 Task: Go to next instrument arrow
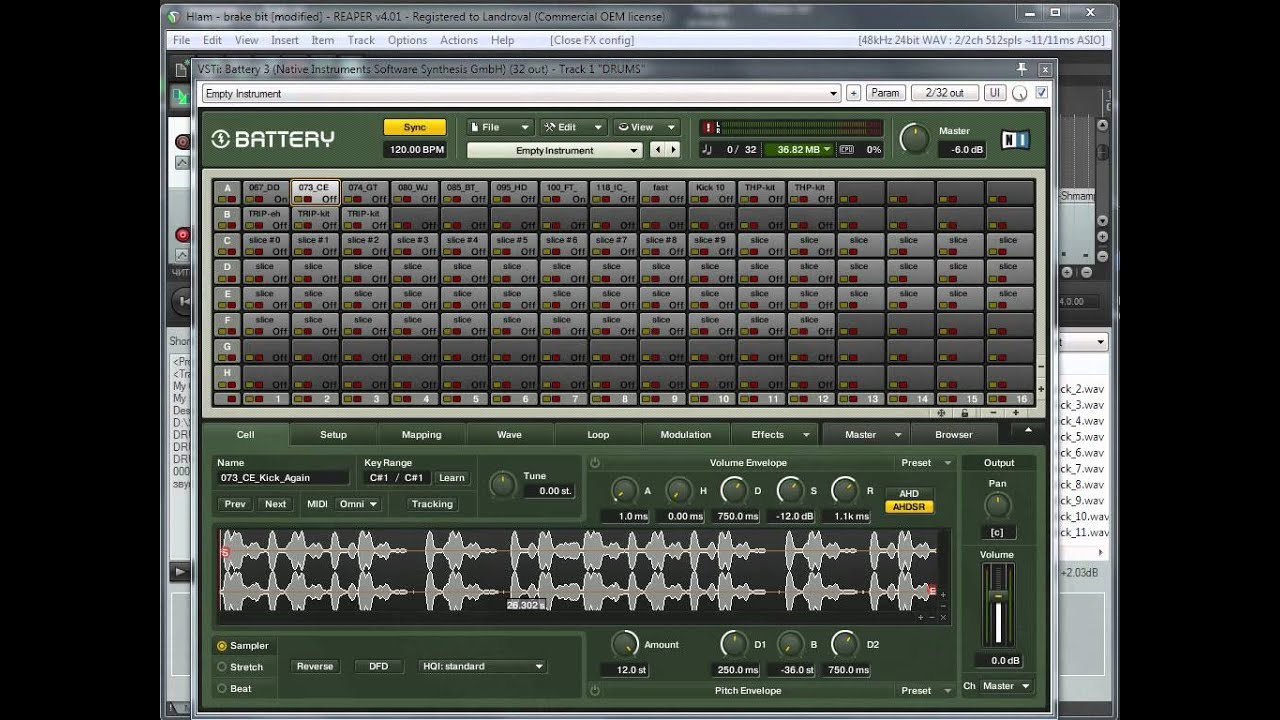coord(673,150)
